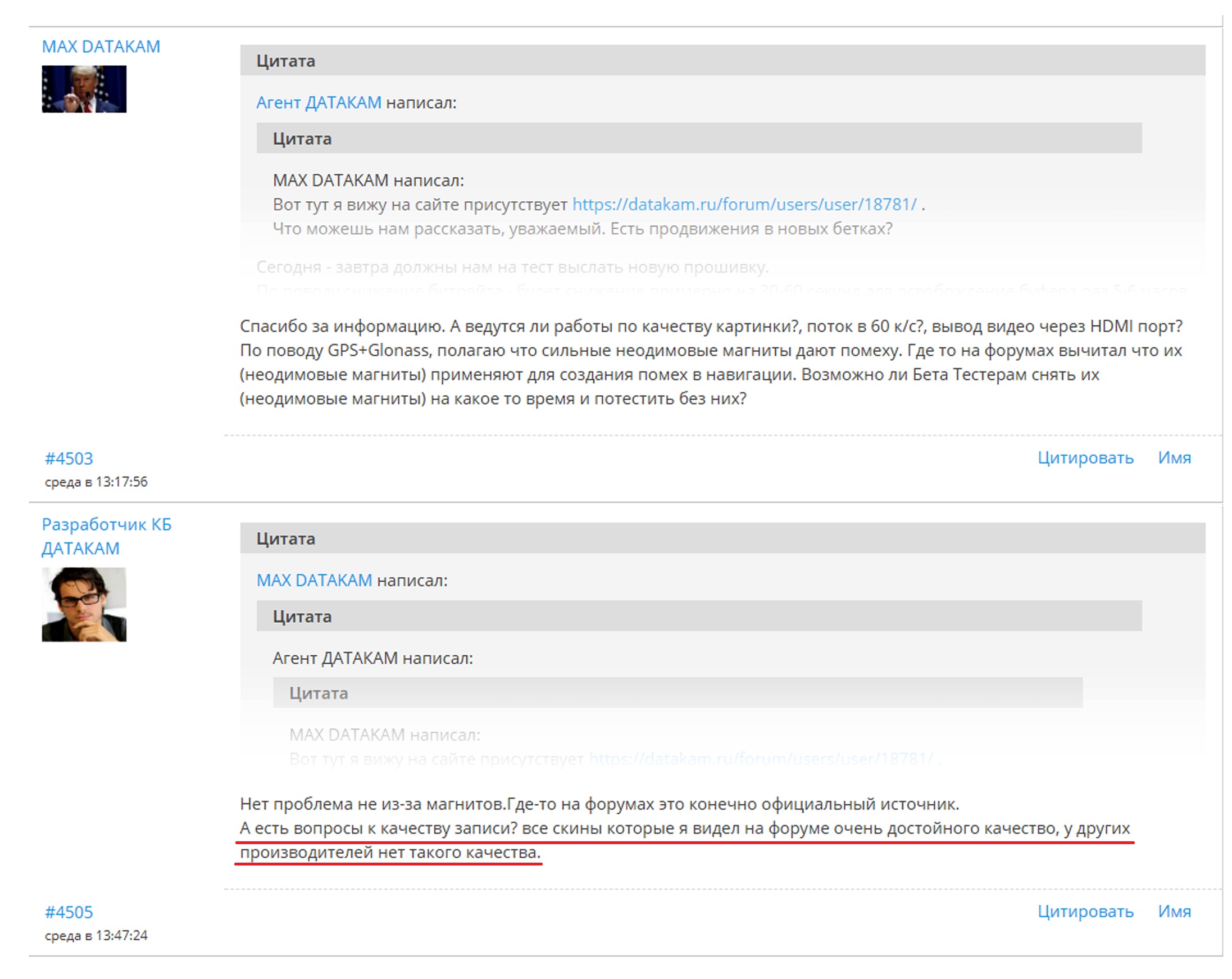Open permalink #4503
Screen dimensions: 1232x979
point(69,459)
